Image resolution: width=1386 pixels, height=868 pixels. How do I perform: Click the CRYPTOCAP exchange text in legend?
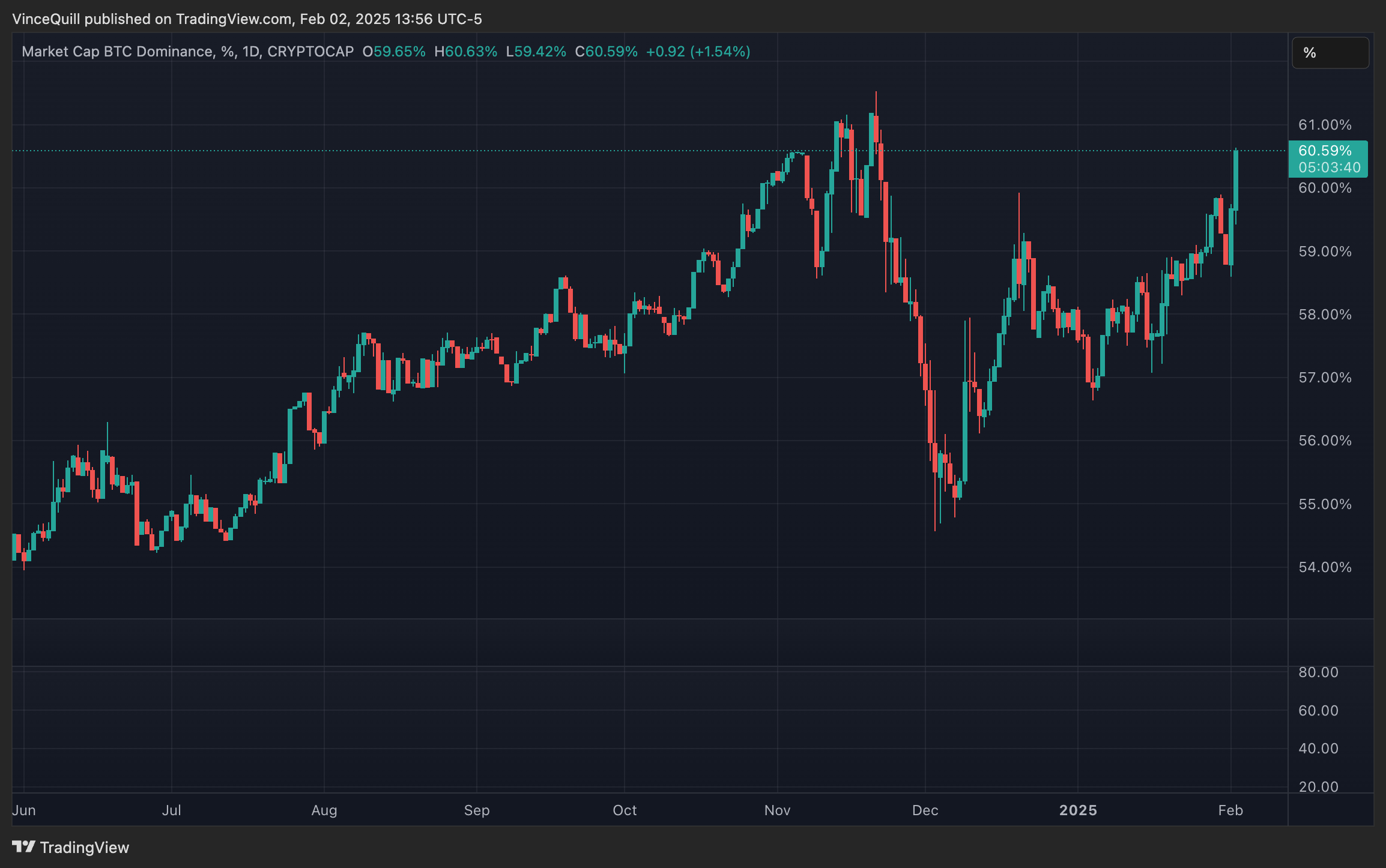[x=310, y=52]
